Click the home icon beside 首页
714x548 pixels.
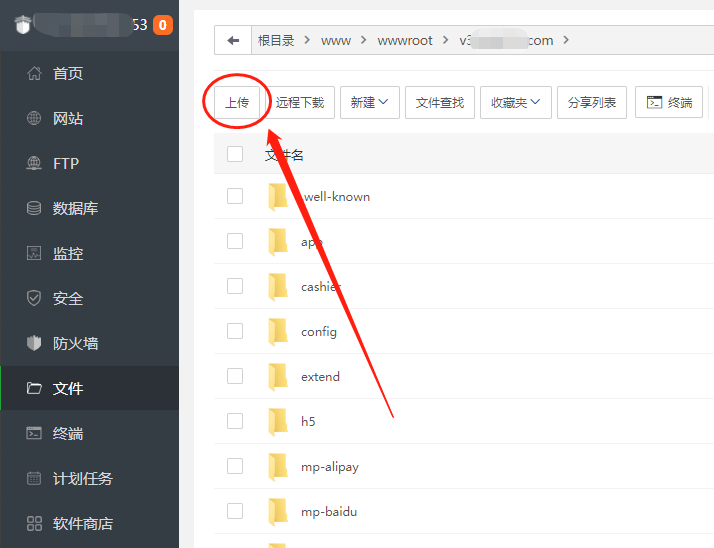34,73
